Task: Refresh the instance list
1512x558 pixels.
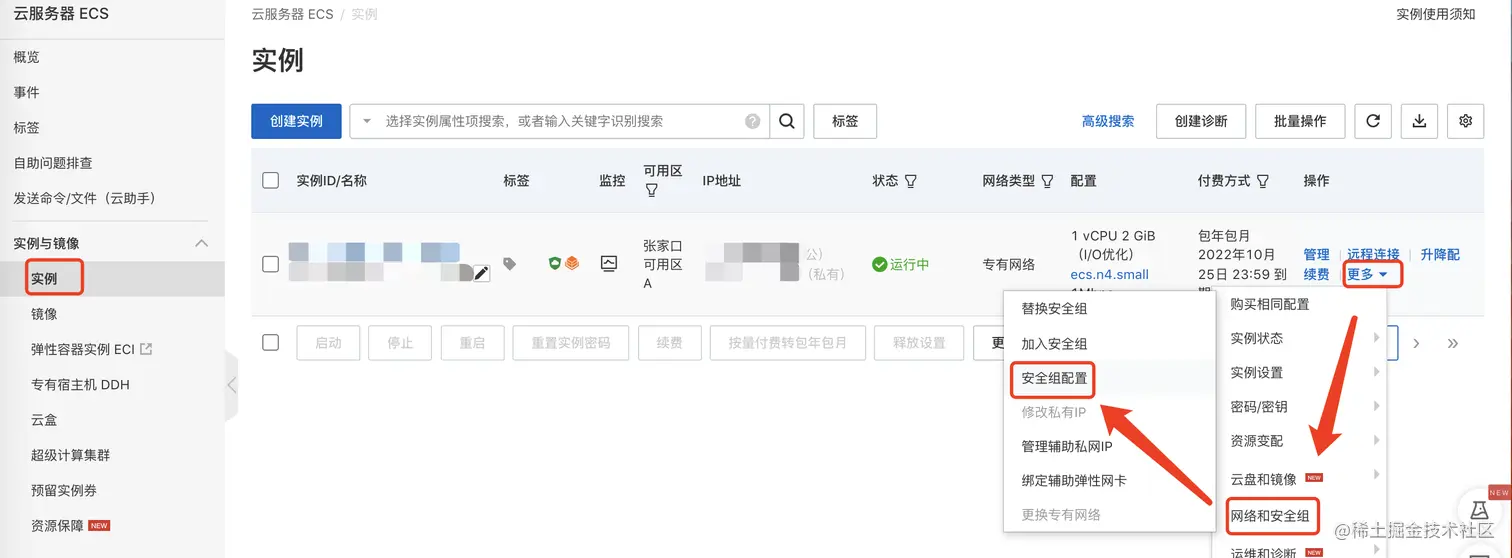Action: pyautogui.click(x=1373, y=121)
